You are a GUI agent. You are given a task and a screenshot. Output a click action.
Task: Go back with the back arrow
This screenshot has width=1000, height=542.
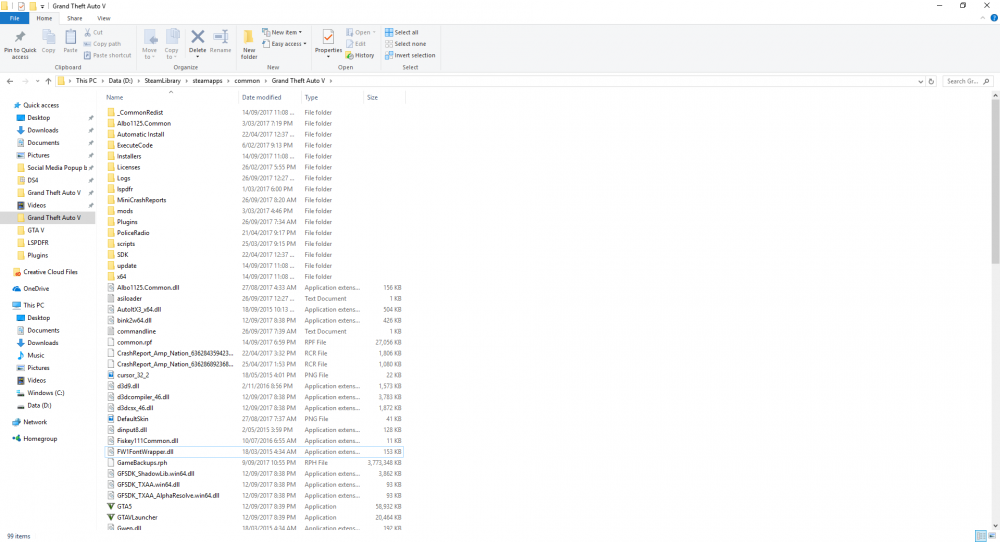10,81
